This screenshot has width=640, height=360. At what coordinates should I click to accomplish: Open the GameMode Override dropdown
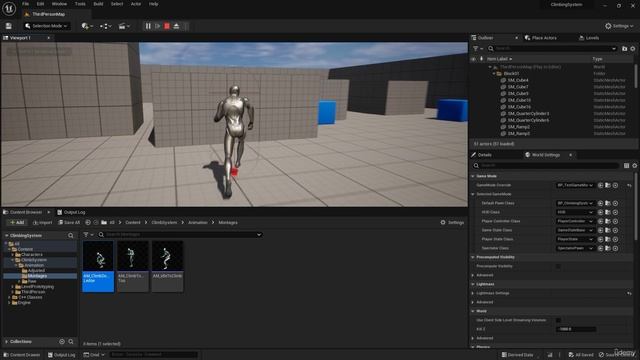click(575, 185)
